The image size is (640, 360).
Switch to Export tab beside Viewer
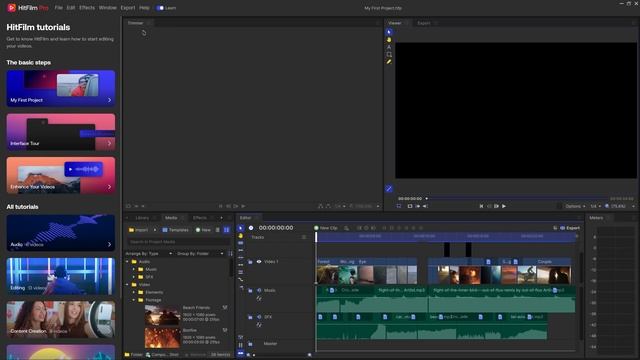[424, 23]
